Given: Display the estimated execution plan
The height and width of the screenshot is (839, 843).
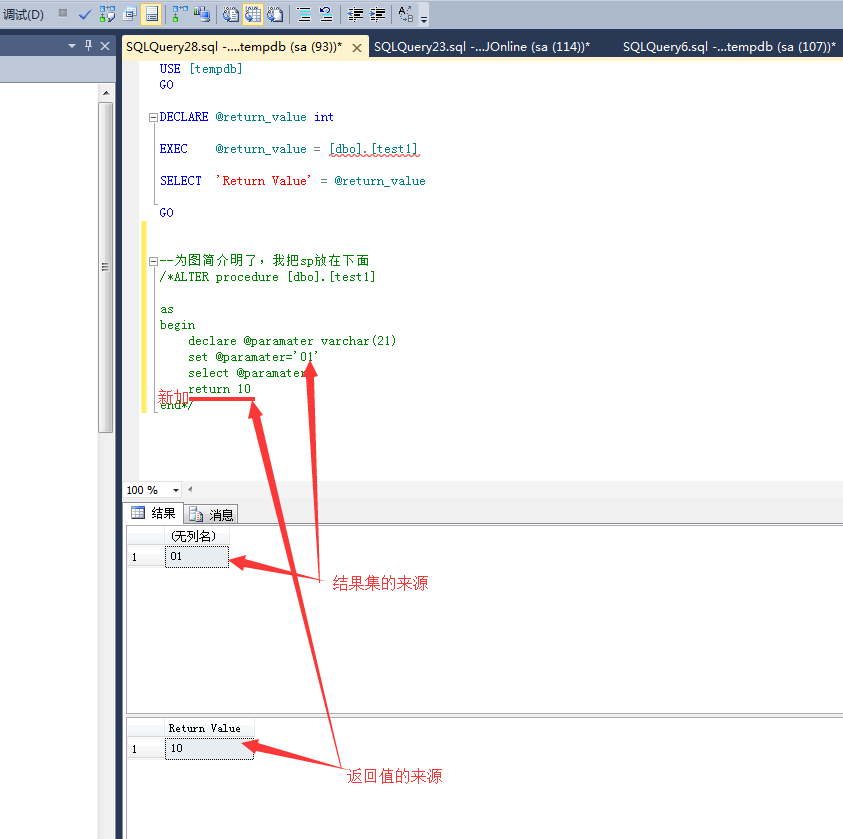Looking at the screenshot, I should (x=108, y=15).
